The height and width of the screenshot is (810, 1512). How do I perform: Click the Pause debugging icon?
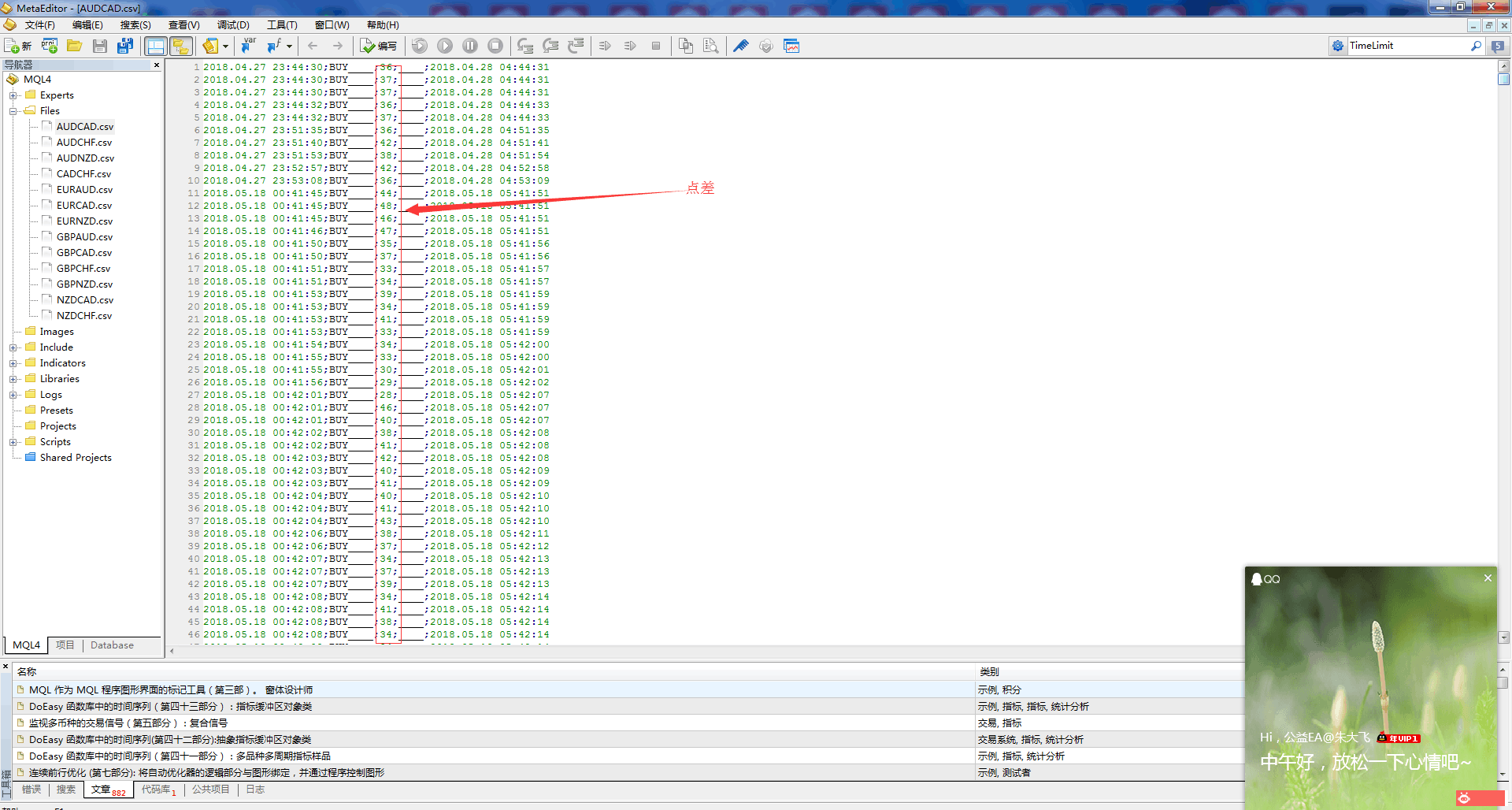(470, 46)
